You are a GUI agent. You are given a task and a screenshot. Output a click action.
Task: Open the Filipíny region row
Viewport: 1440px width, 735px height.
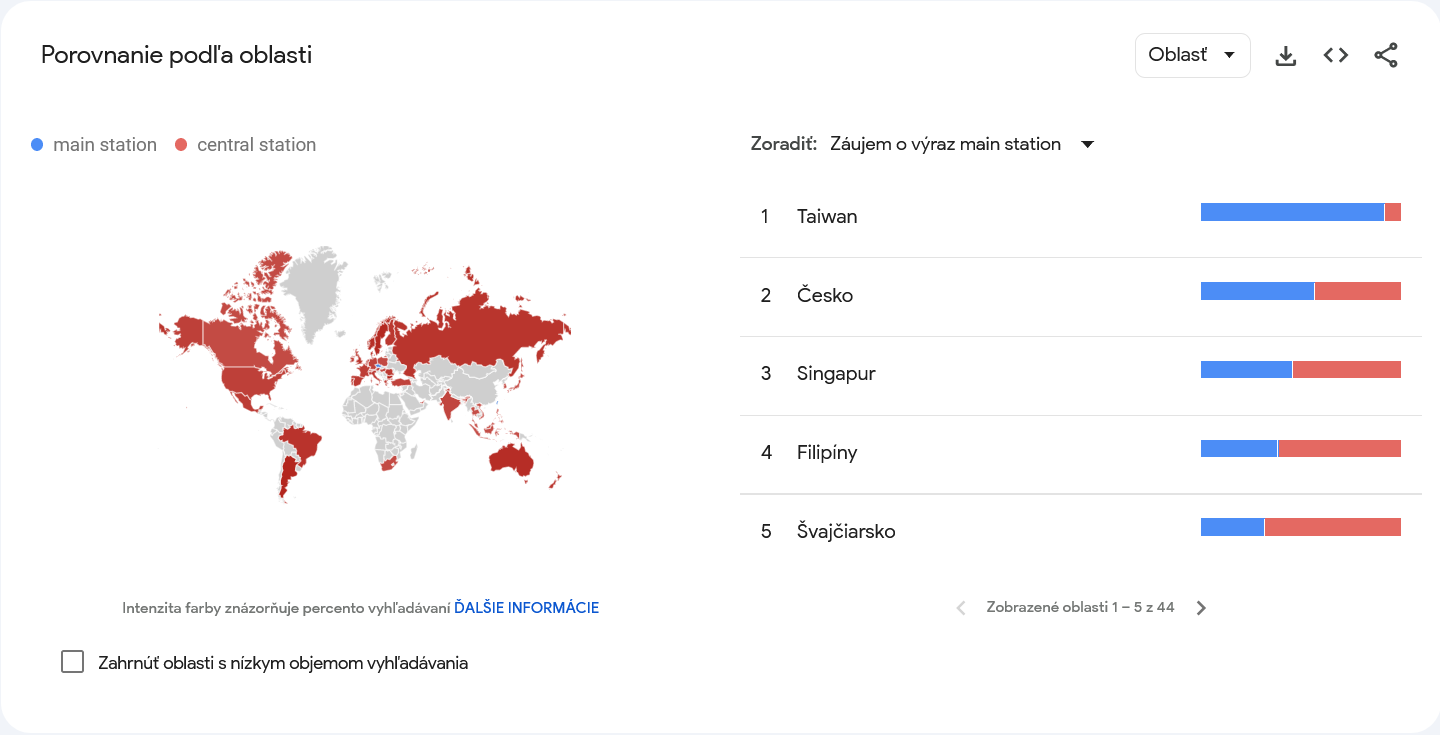(x=827, y=453)
